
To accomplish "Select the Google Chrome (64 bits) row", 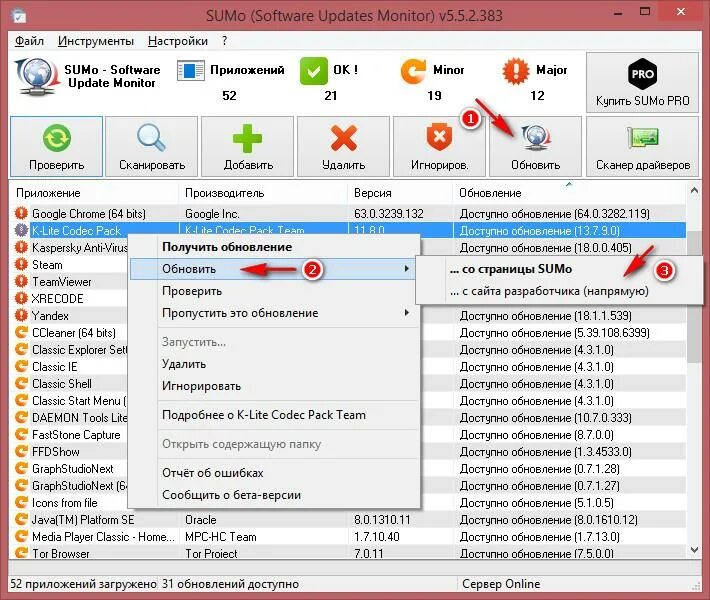I will point(348,213).
